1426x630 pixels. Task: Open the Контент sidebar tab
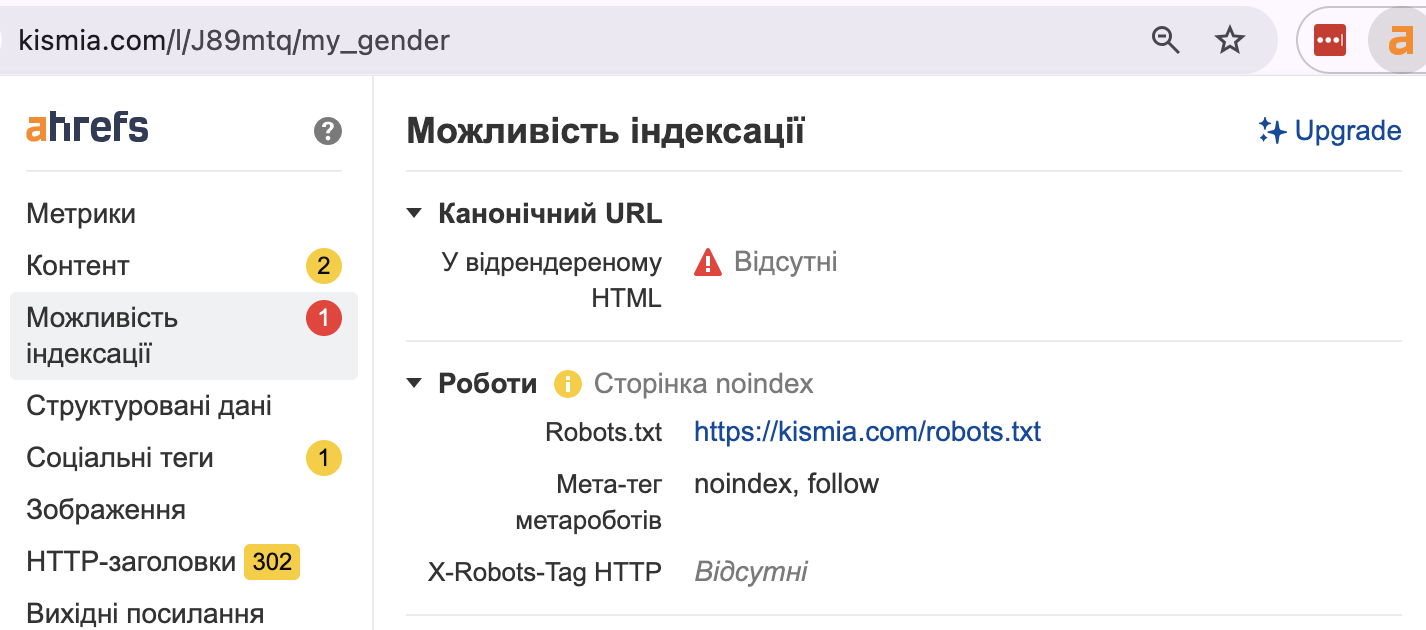(78, 266)
